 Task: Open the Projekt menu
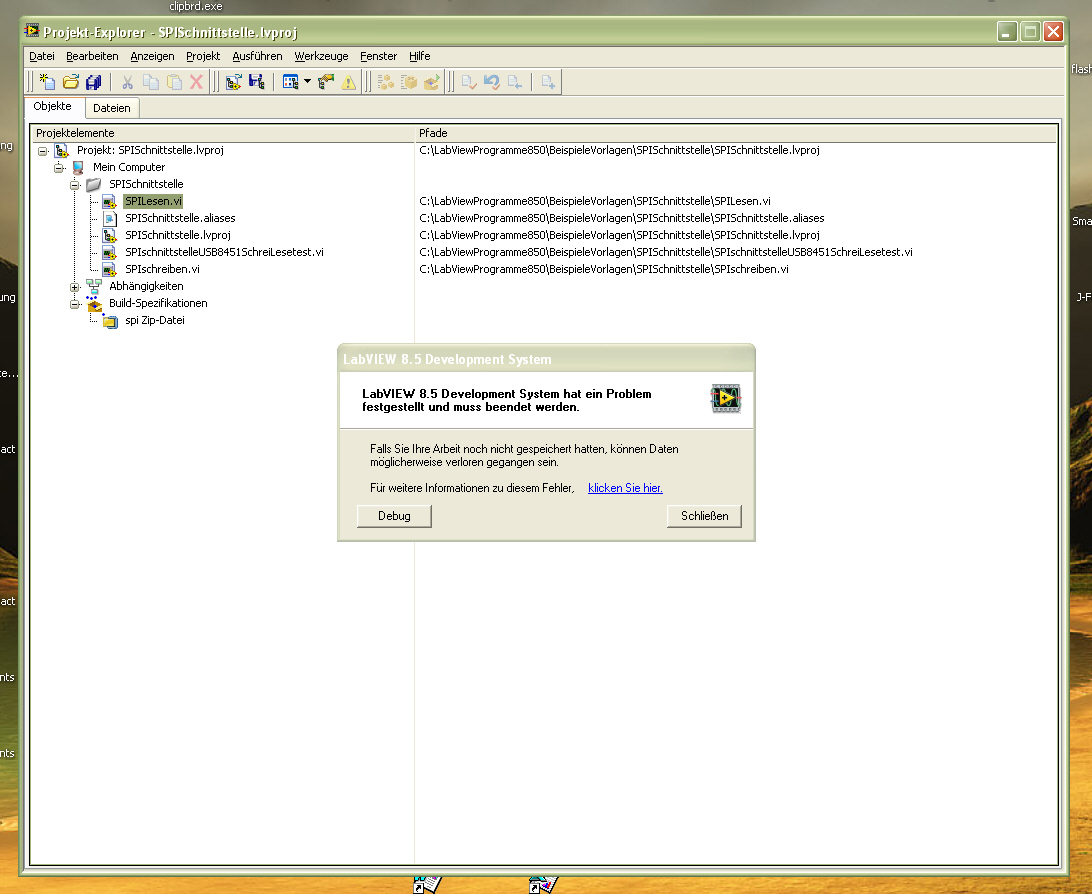click(x=203, y=56)
